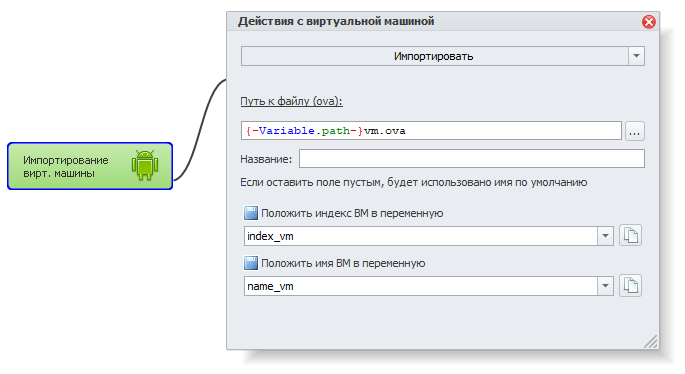
Task: Click the green Android robot icon
Action: (x=145, y=165)
